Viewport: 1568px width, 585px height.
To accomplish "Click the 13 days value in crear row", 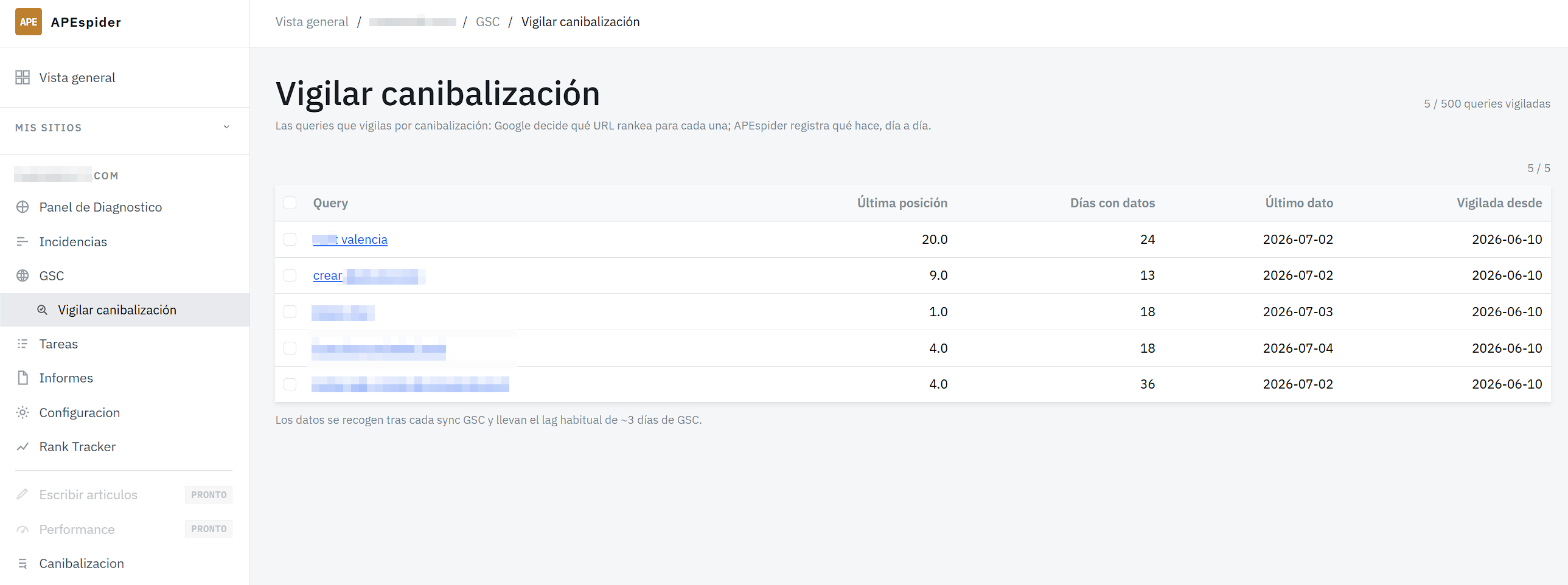I will coord(1147,275).
